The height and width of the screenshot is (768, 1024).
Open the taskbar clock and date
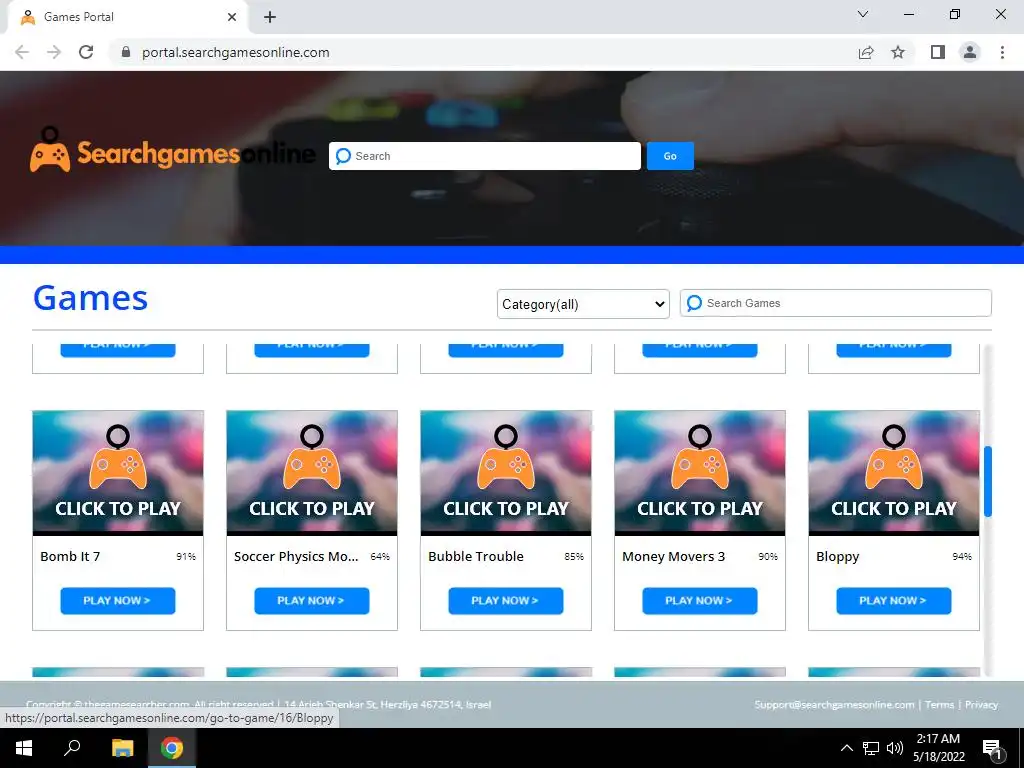coord(938,748)
